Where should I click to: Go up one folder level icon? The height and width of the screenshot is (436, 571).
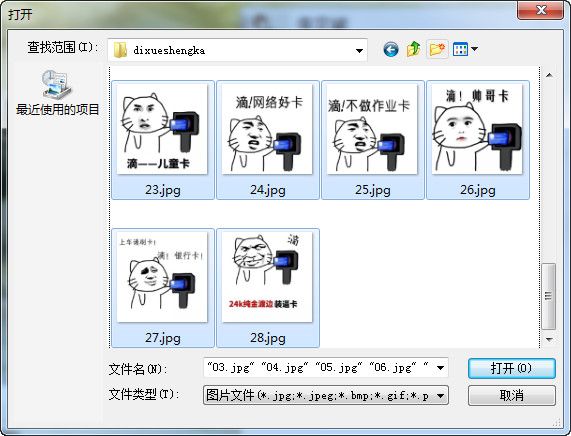pos(414,49)
